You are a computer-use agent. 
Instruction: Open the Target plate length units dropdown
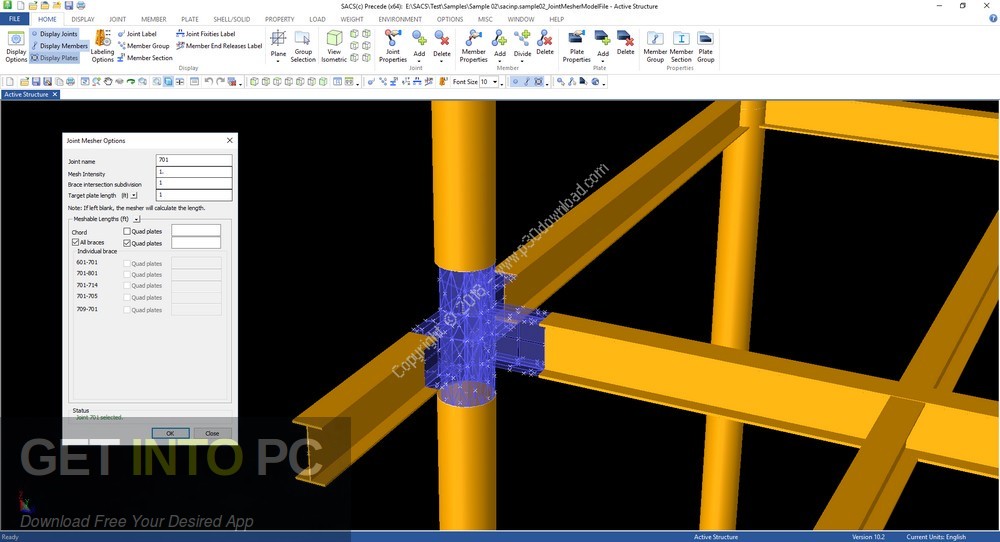pos(134,195)
